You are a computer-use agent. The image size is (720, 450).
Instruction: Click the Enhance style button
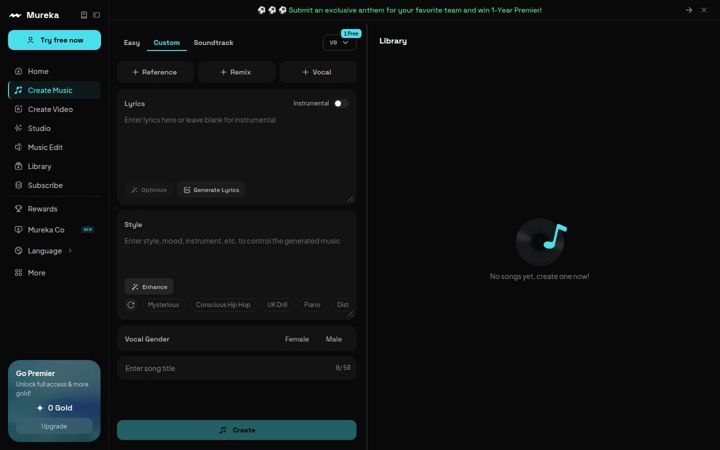point(149,287)
